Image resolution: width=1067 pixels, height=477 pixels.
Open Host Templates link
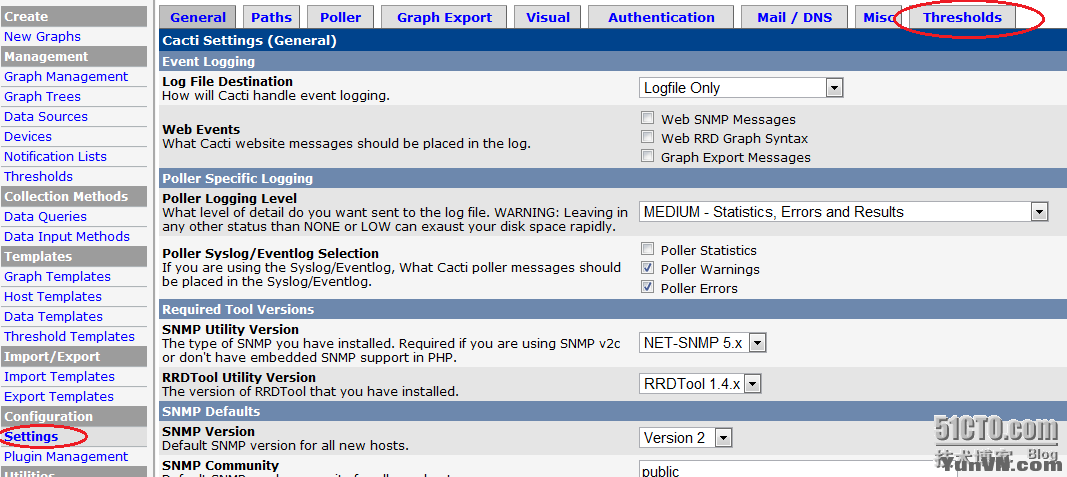(x=53, y=297)
